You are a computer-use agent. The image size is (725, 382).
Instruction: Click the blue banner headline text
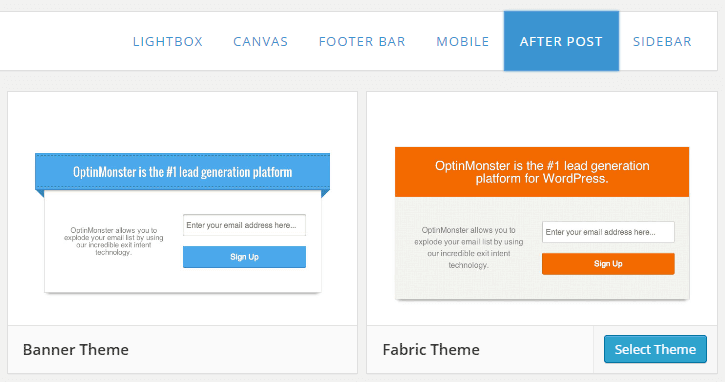[183, 172]
